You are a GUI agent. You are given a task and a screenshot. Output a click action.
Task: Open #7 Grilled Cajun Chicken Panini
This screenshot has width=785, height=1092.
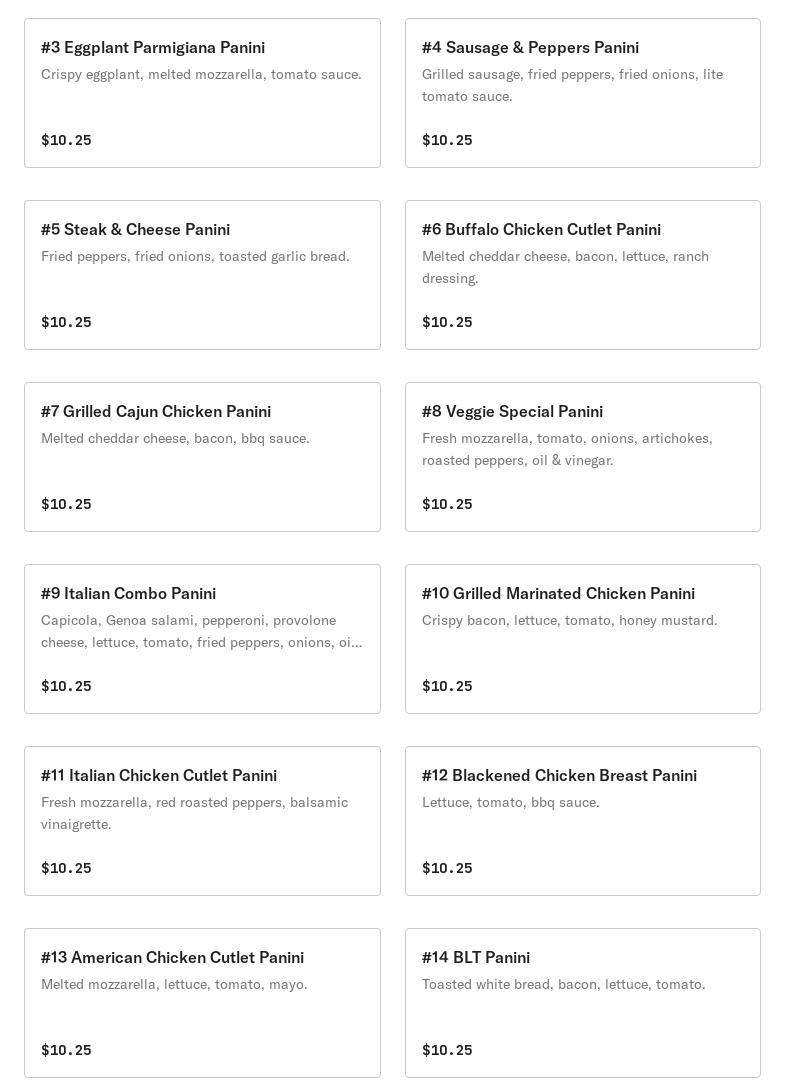(156, 412)
